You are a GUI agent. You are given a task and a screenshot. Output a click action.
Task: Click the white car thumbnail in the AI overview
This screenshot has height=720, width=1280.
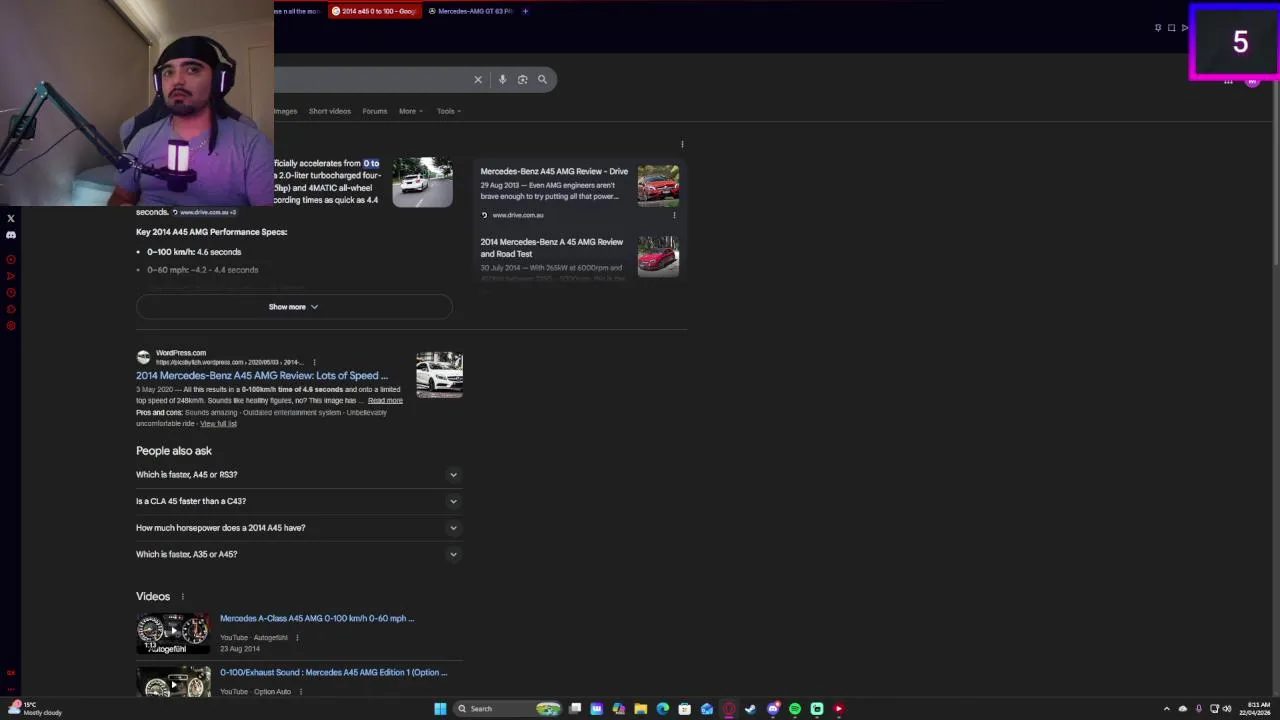422,182
